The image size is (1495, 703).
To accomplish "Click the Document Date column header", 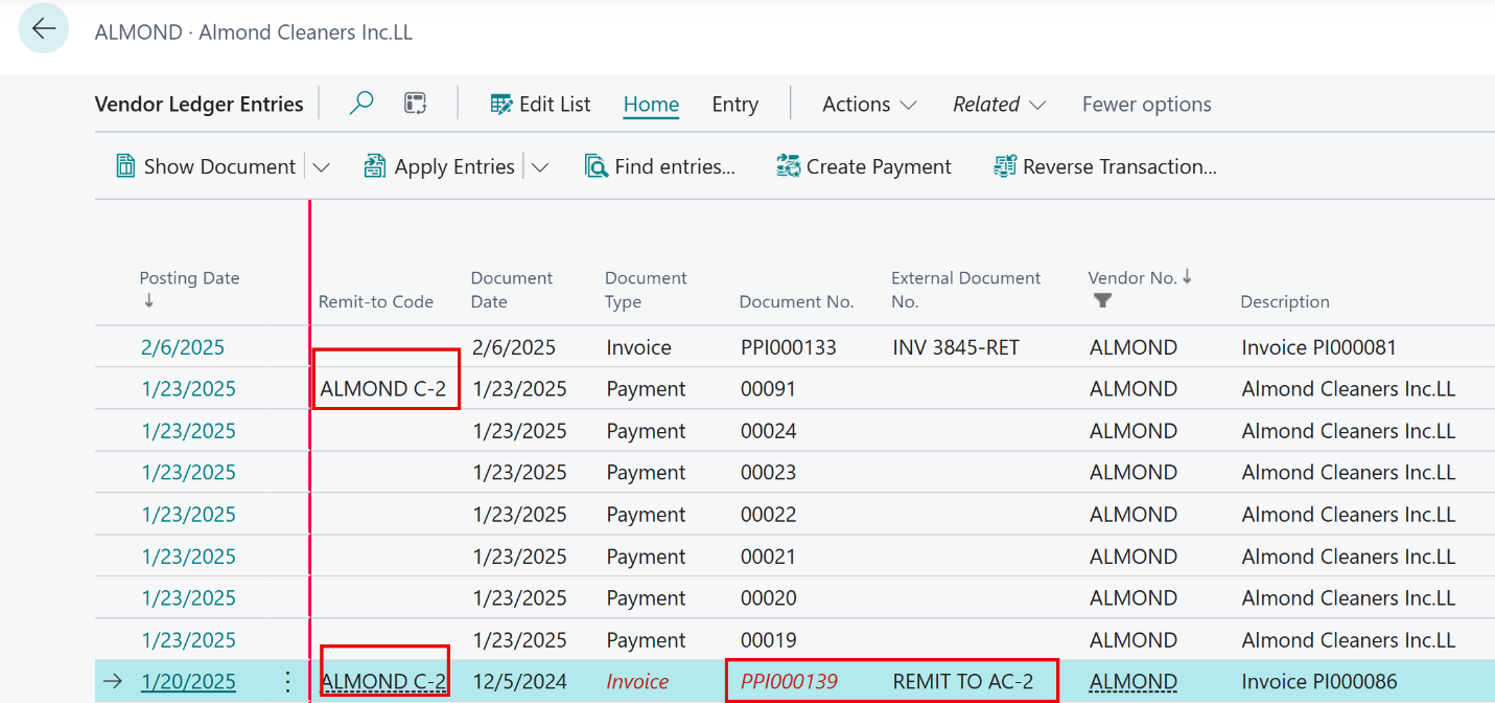I will [512, 289].
